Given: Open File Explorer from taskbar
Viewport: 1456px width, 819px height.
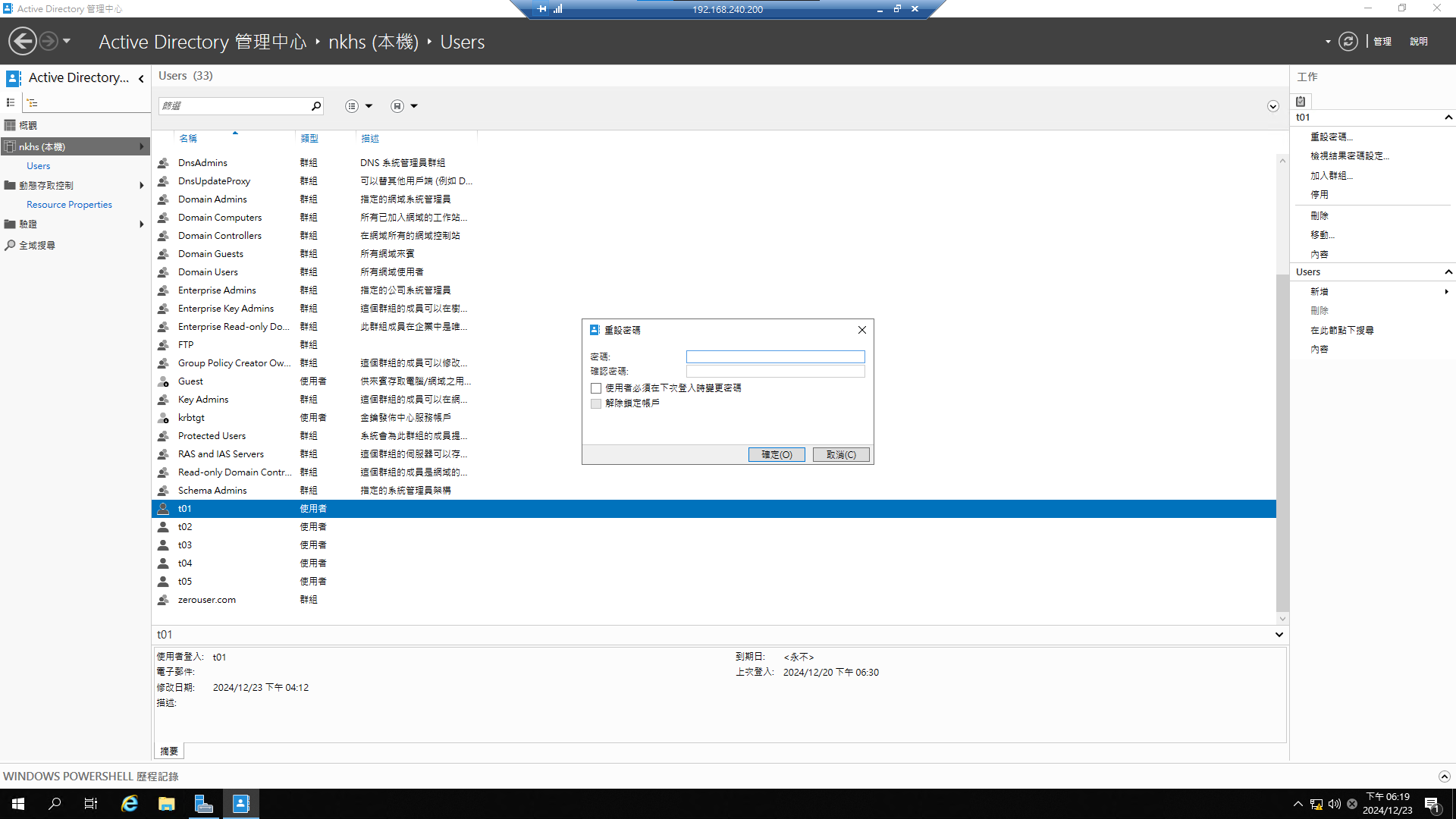Looking at the screenshot, I should click(x=167, y=804).
